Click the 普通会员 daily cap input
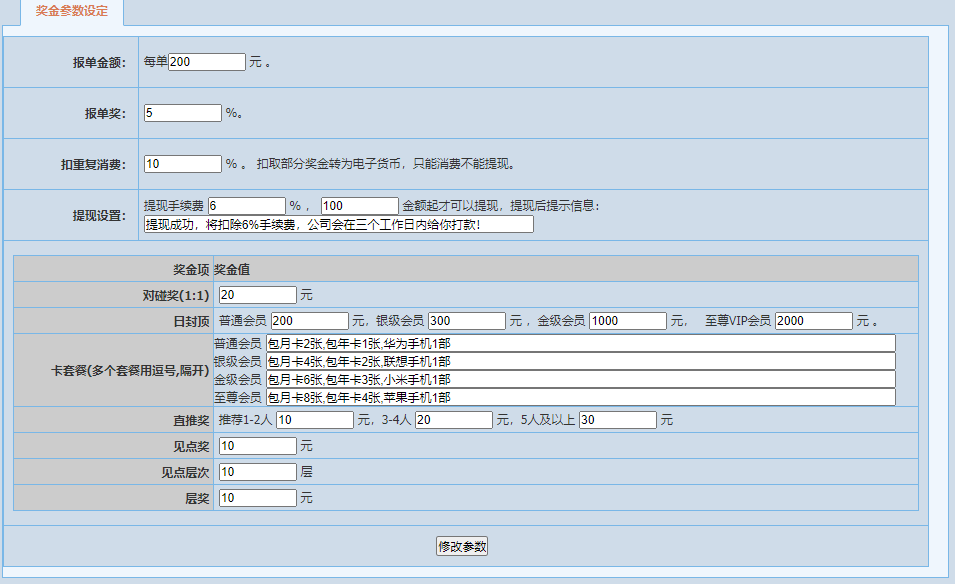955x584 pixels. (x=310, y=321)
